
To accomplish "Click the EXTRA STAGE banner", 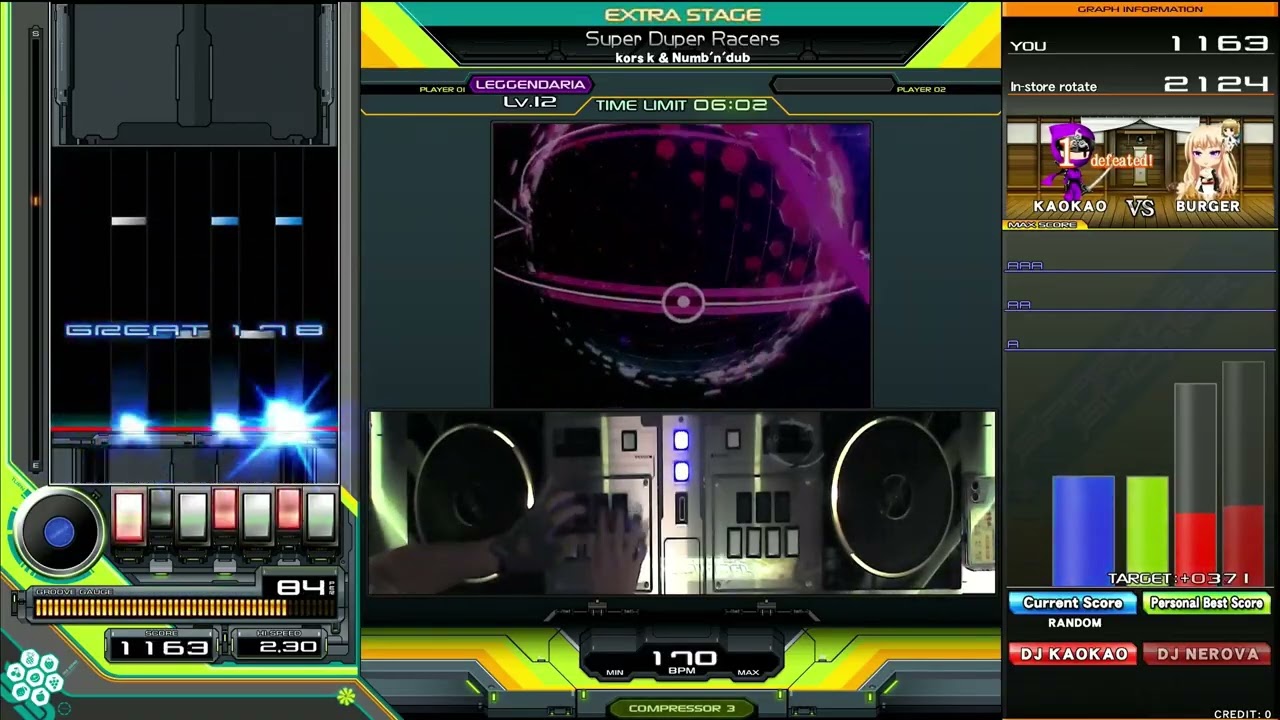I will coord(683,15).
